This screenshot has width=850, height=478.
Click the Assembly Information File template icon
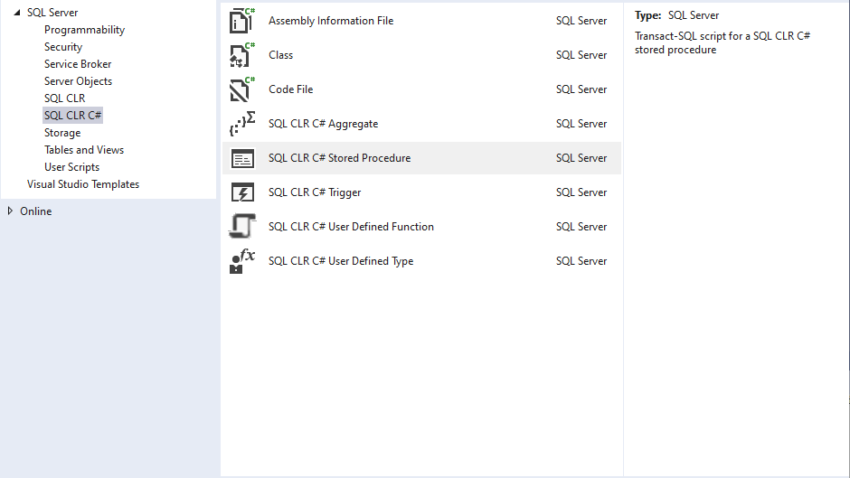(x=242, y=21)
